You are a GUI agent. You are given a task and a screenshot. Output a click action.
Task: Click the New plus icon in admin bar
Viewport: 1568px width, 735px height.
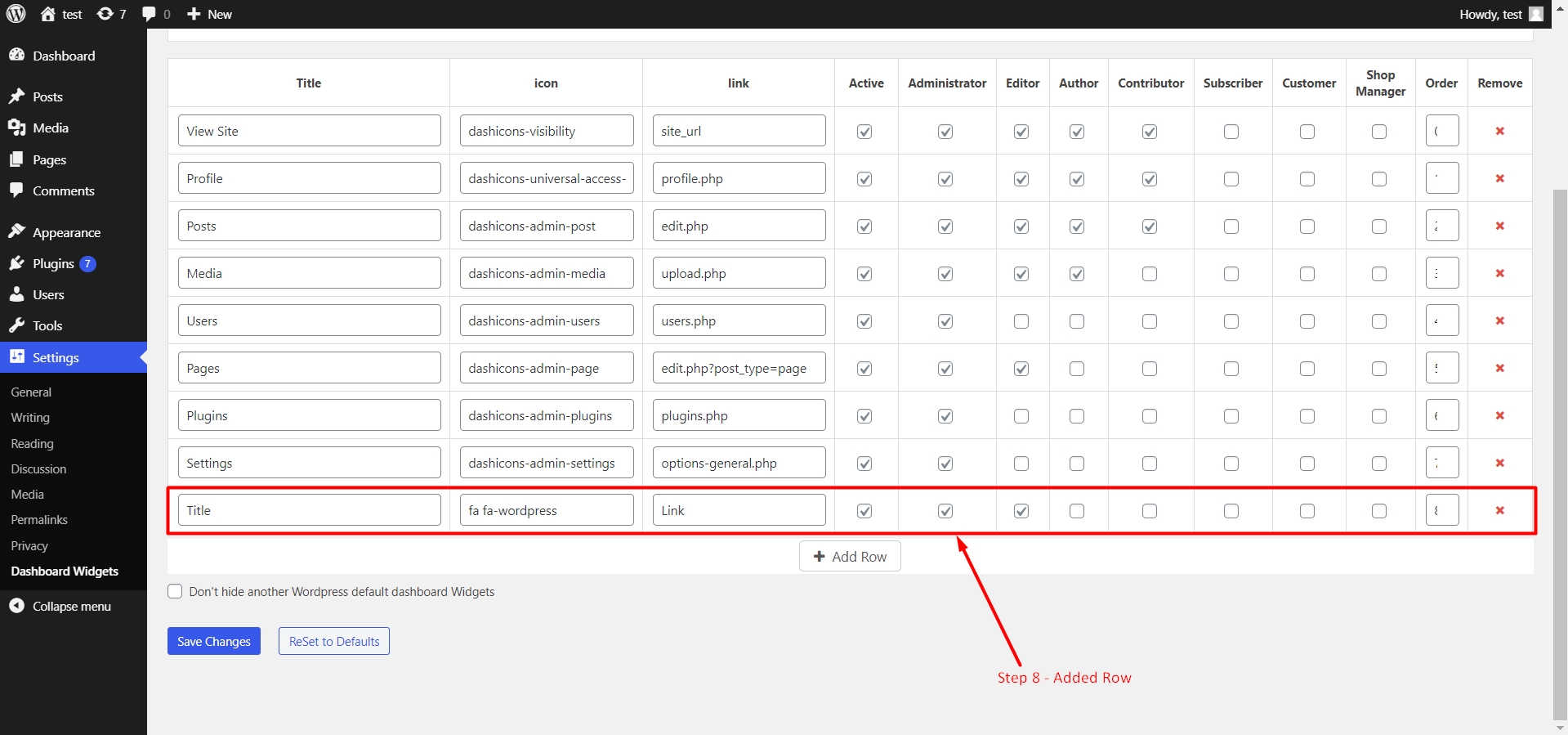(x=194, y=14)
